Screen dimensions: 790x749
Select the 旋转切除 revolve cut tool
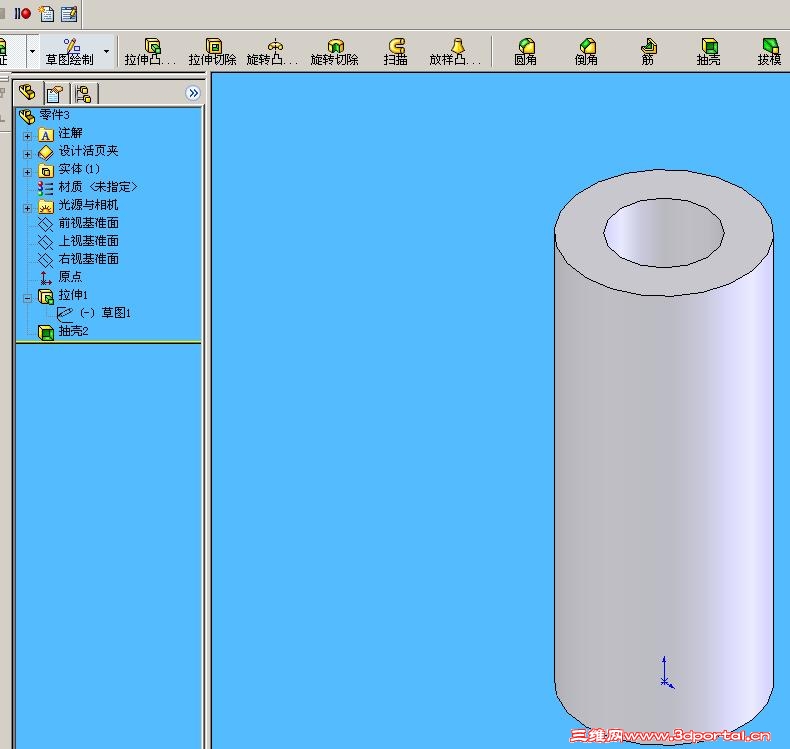coord(335,52)
